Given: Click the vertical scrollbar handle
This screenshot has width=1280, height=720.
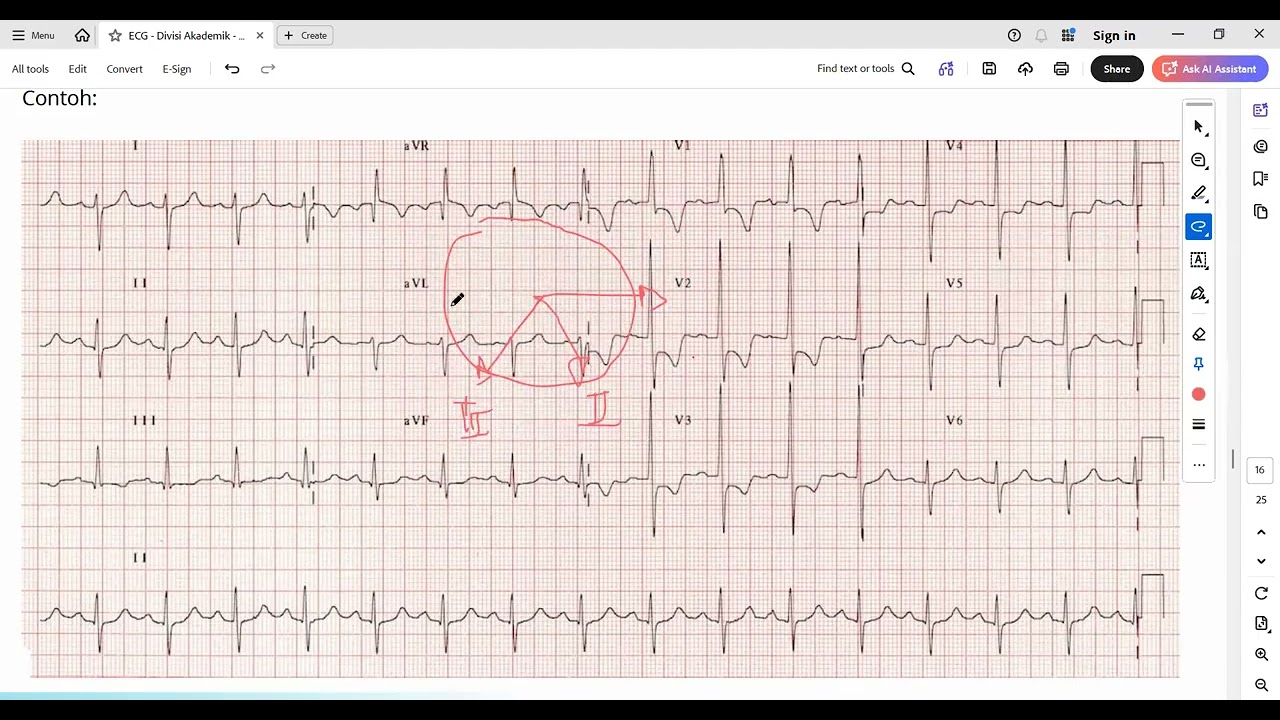Looking at the screenshot, I should coord(1233,459).
